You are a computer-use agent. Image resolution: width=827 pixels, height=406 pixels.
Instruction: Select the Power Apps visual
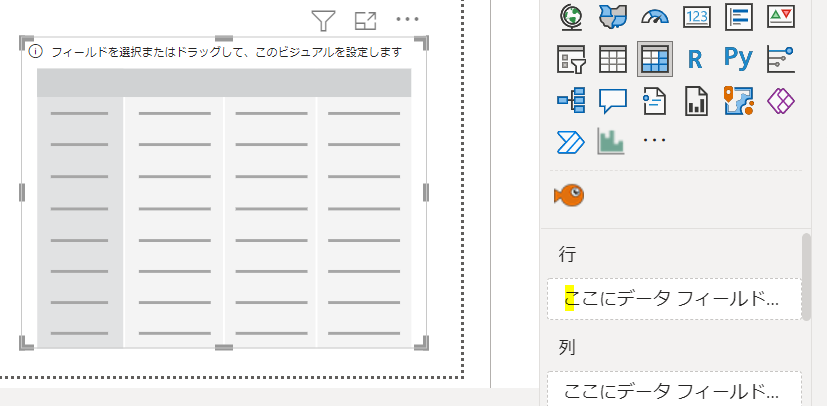[x=780, y=100]
